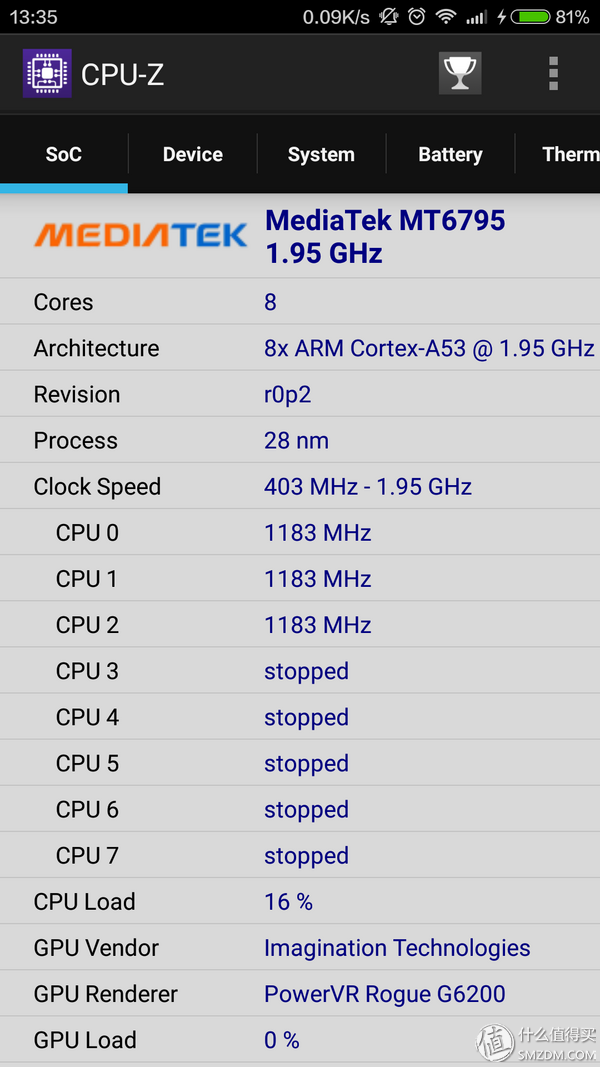Image resolution: width=600 pixels, height=1067 pixels.
Task: Tap the muted notification bell icon
Action: (x=389, y=17)
